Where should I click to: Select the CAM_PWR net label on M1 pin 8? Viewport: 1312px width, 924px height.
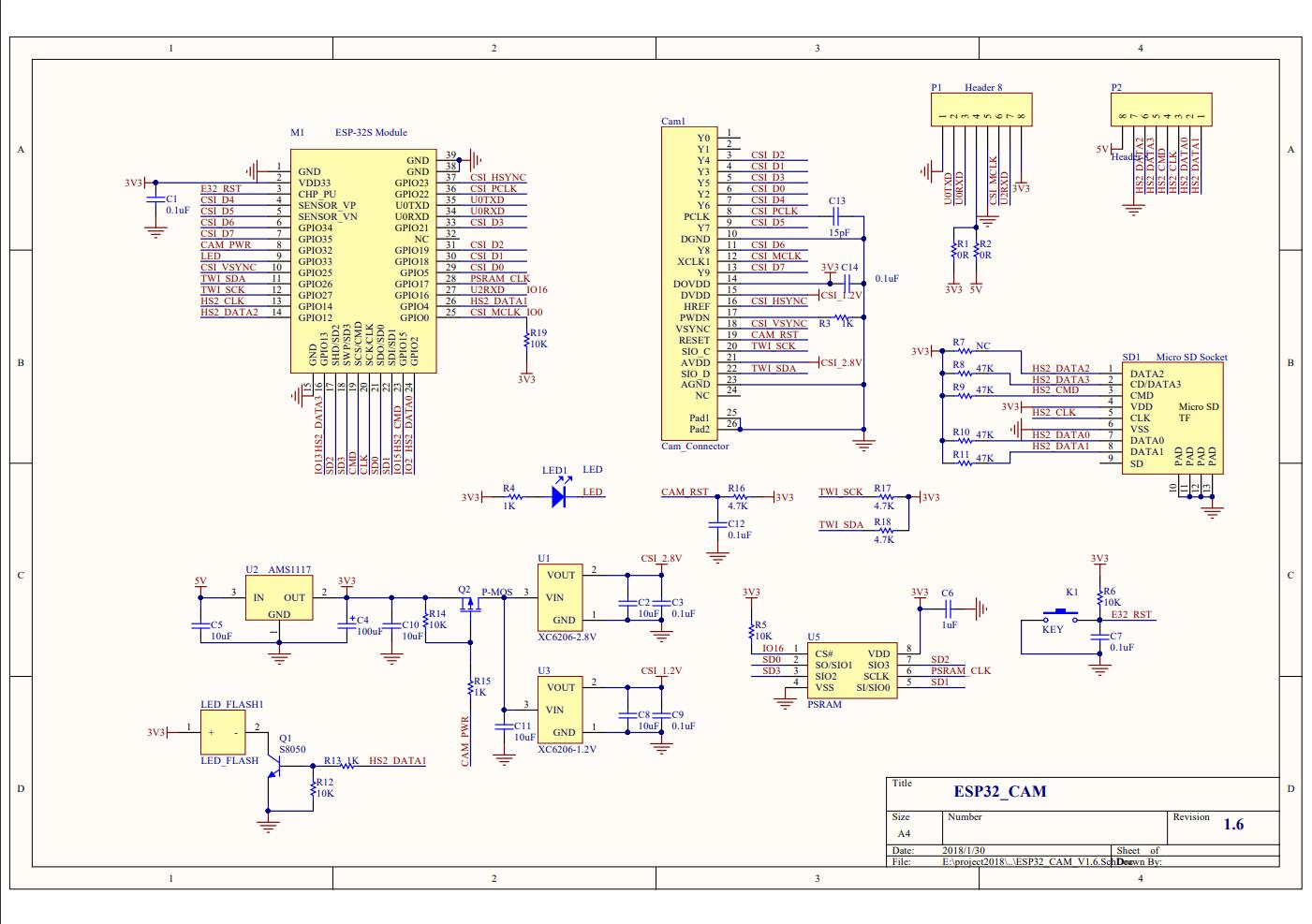point(226,244)
